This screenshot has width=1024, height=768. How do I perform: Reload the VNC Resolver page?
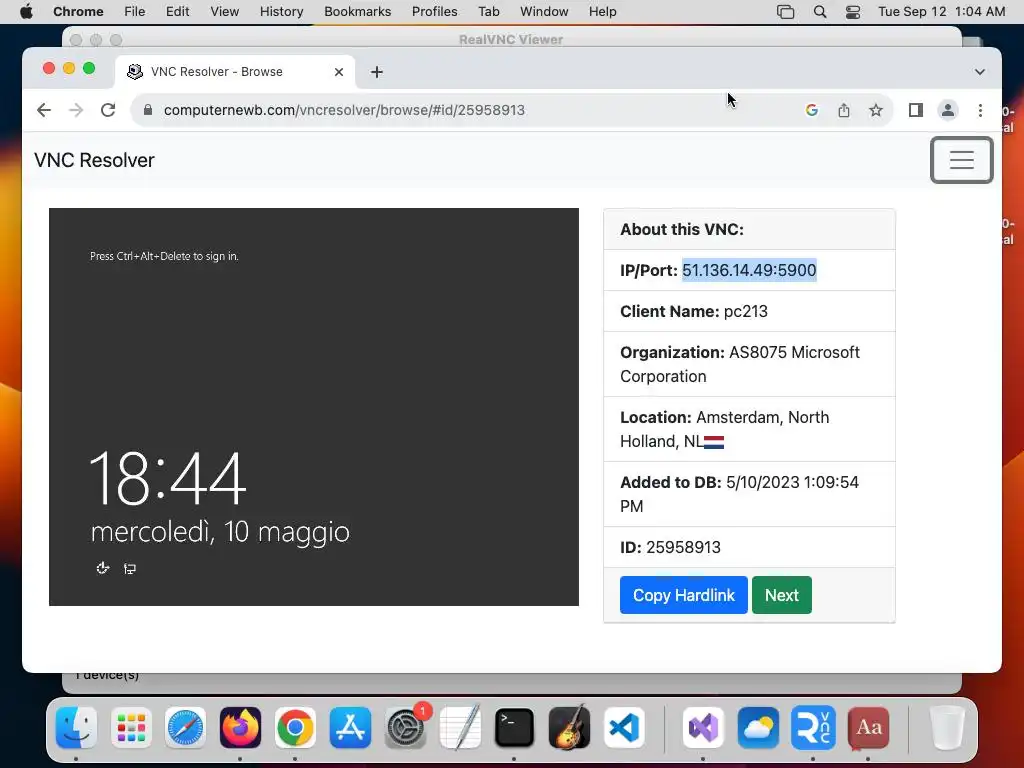(x=108, y=110)
